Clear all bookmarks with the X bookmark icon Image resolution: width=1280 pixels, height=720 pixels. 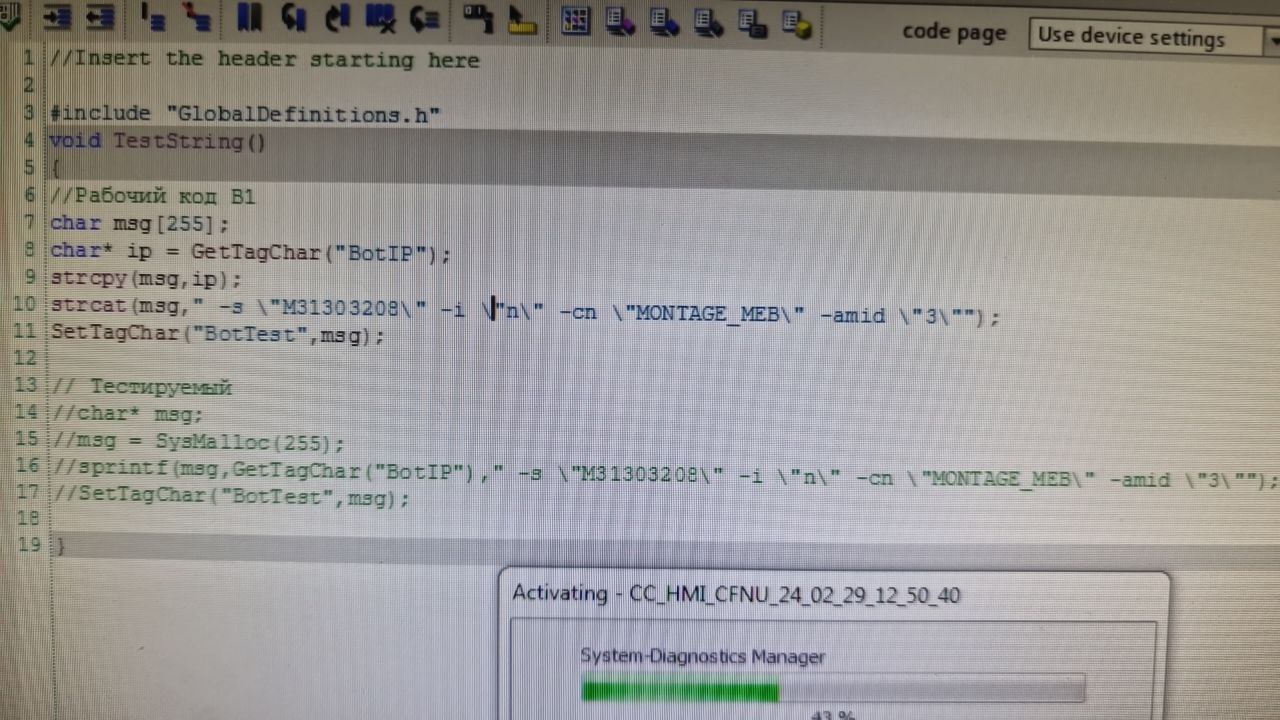click(381, 18)
